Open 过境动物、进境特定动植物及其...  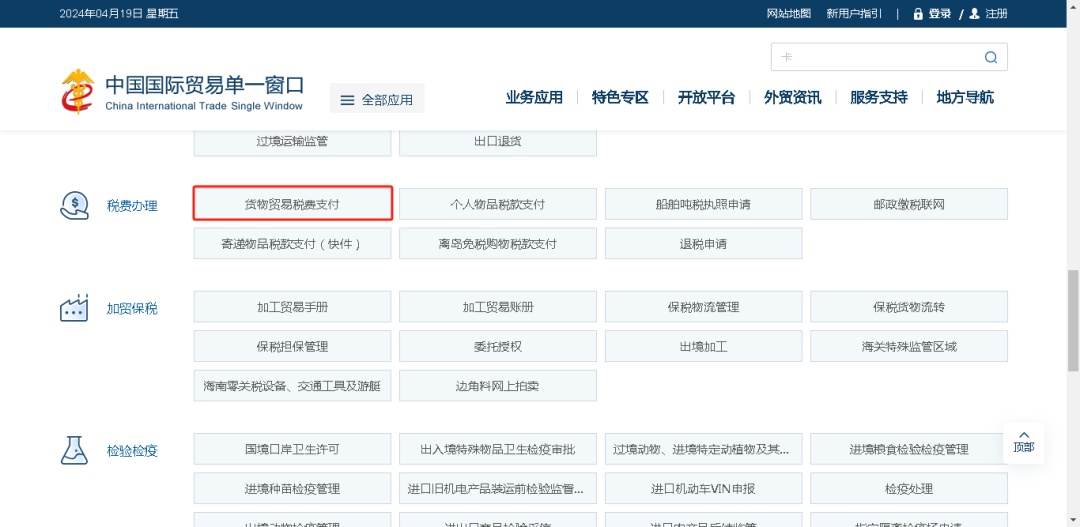coord(703,449)
